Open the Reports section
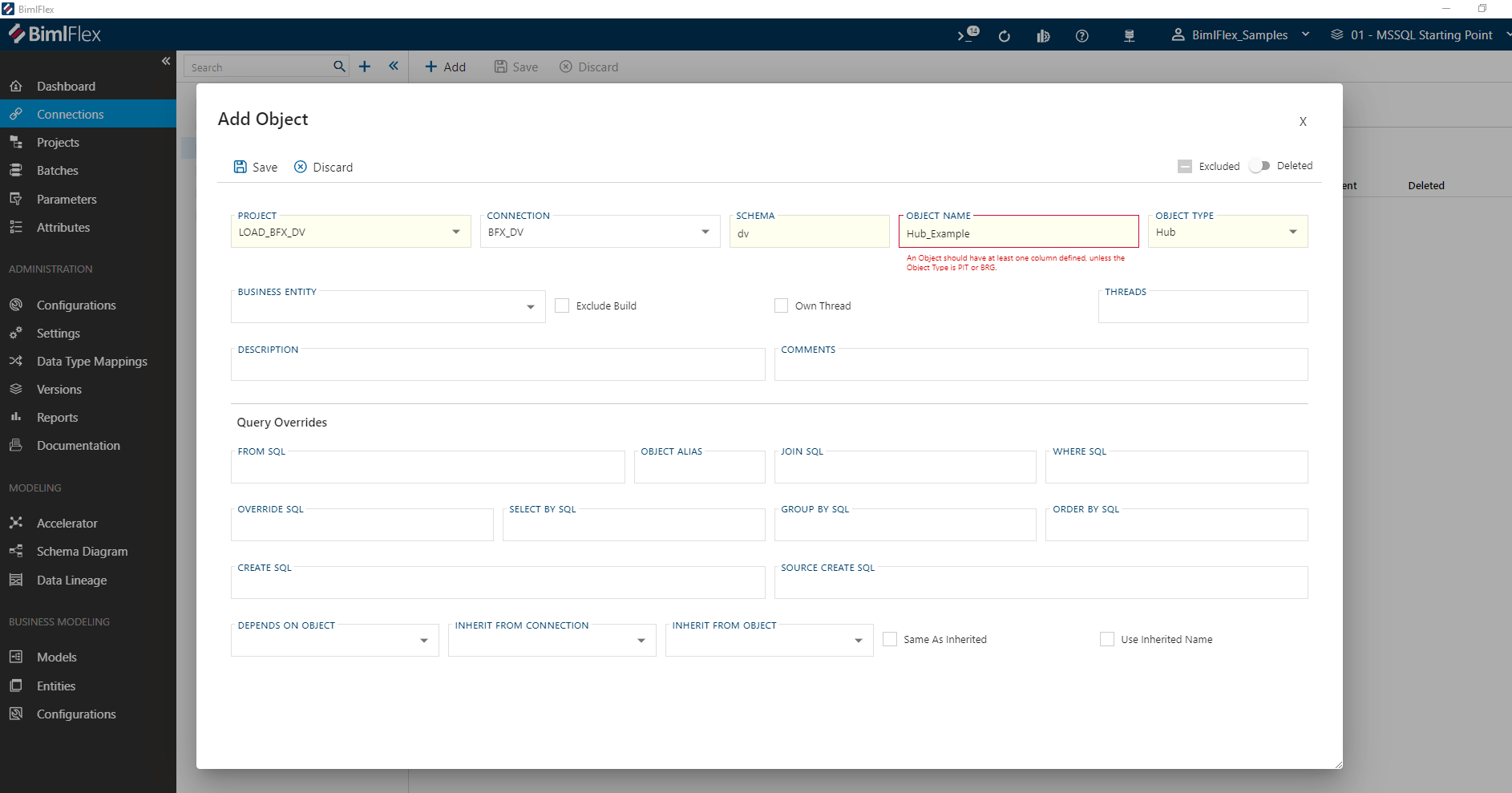Viewport: 1512px width, 793px height. (57, 417)
